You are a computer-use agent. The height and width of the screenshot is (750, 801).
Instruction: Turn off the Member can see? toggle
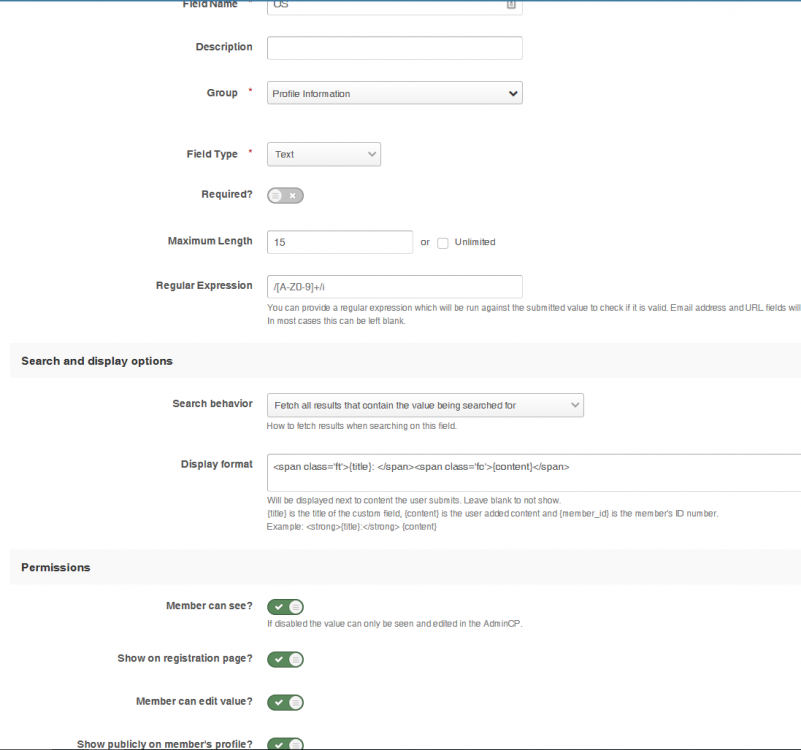click(285, 607)
